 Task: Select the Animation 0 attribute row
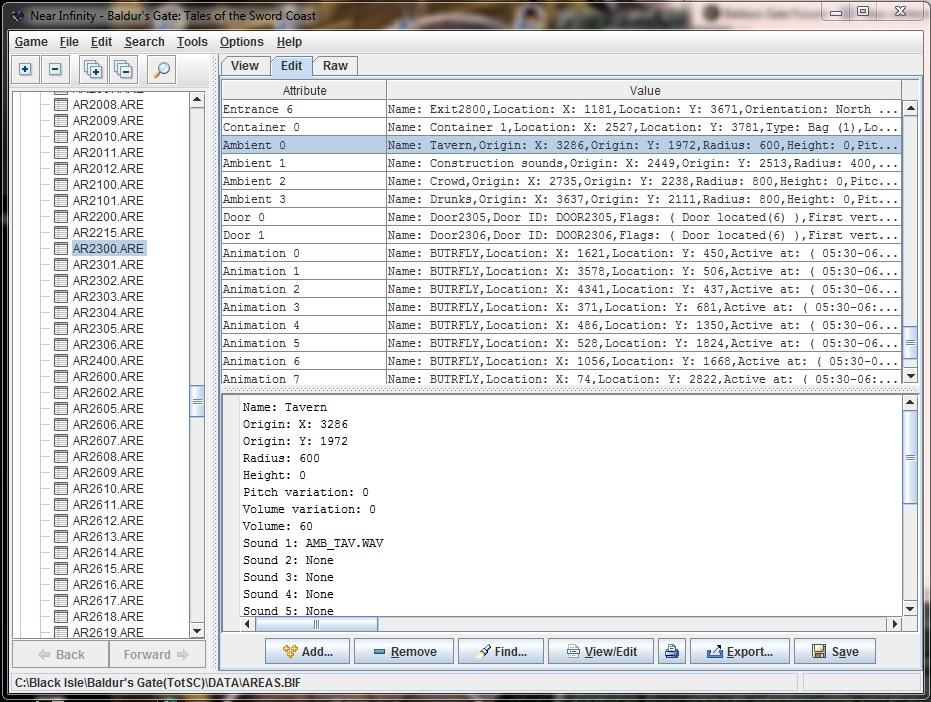tap(561, 253)
